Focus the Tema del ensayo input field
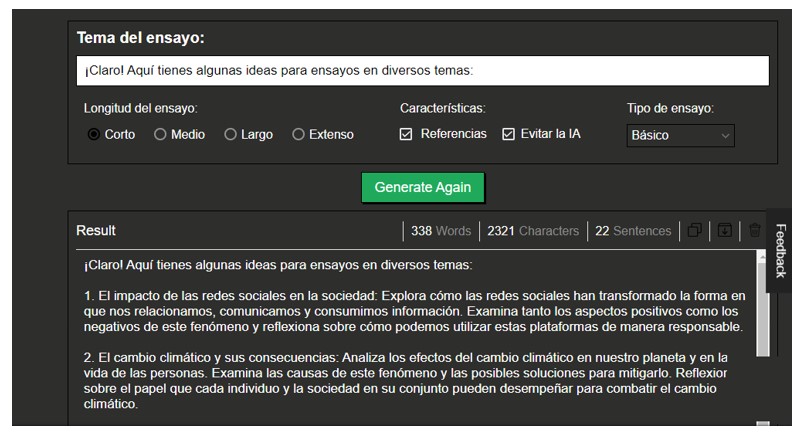802x435 pixels. coord(422,71)
